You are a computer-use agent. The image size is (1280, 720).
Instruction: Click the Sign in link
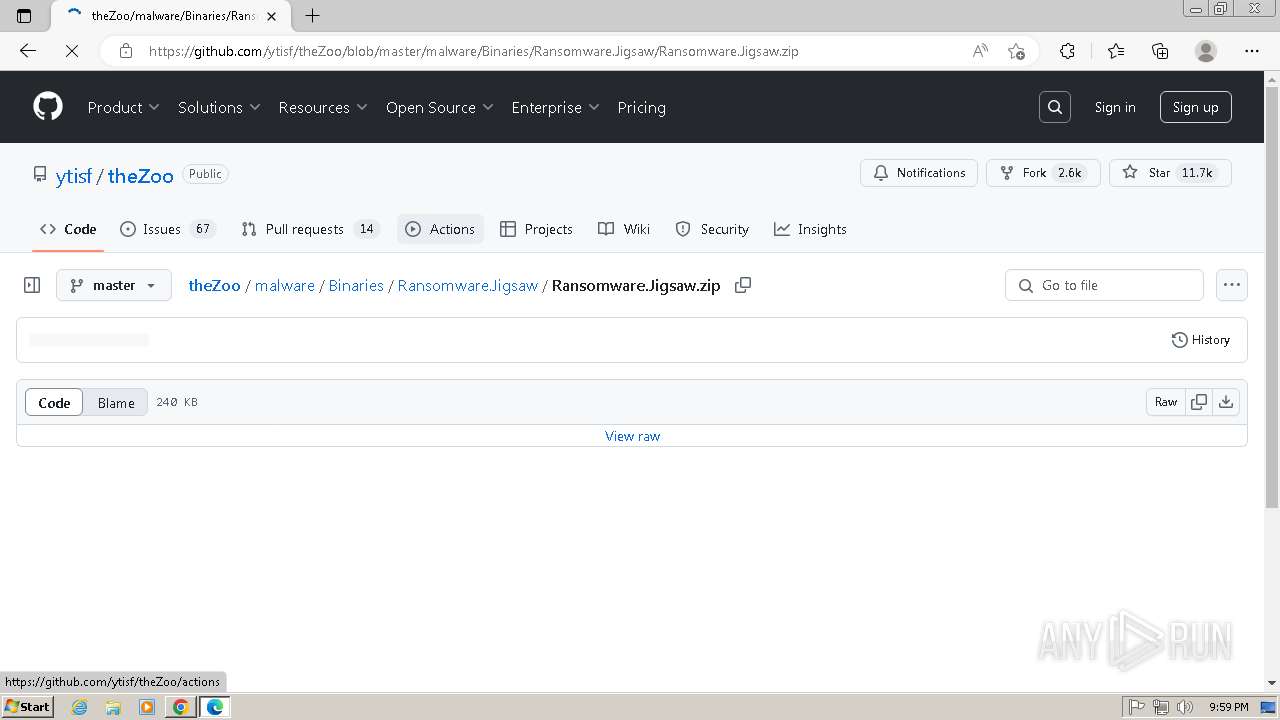[x=1115, y=107]
